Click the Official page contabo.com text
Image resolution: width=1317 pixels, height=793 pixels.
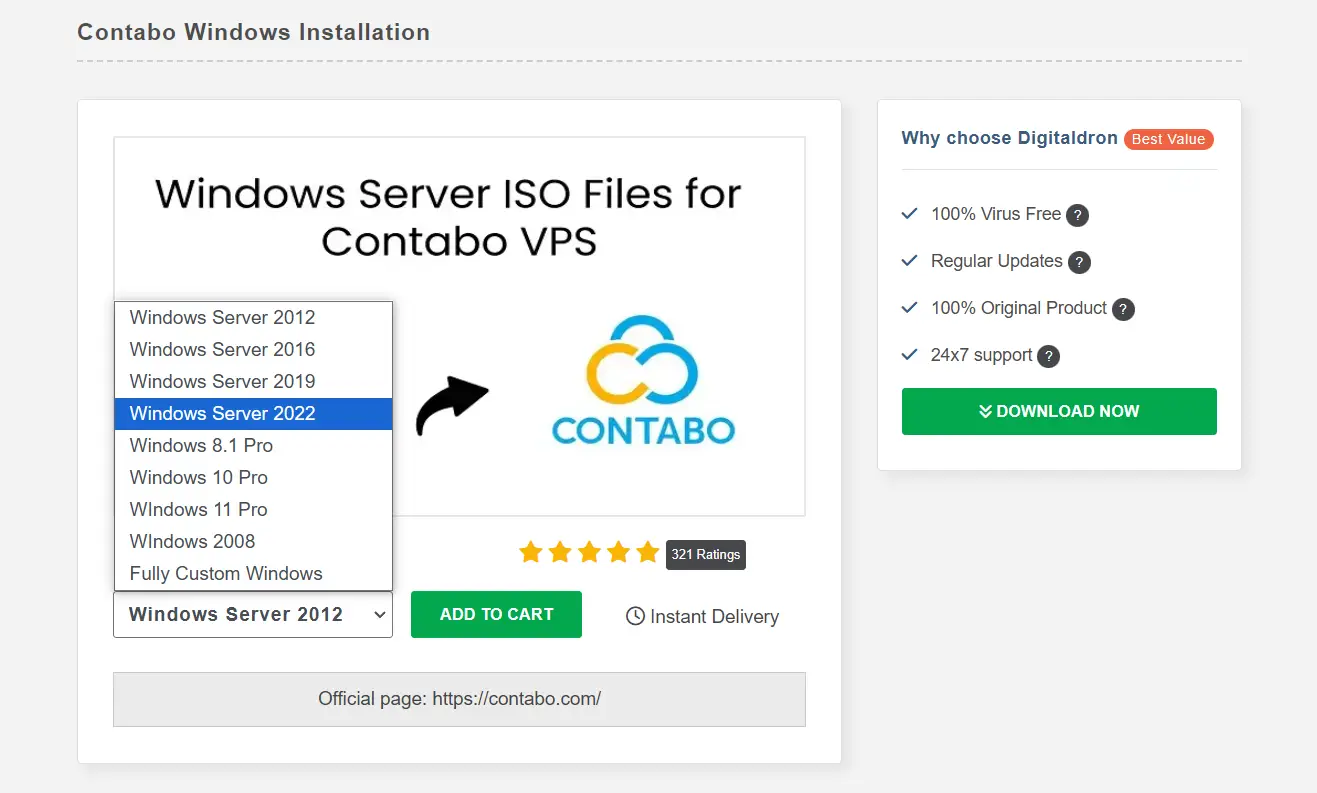(x=459, y=698)
